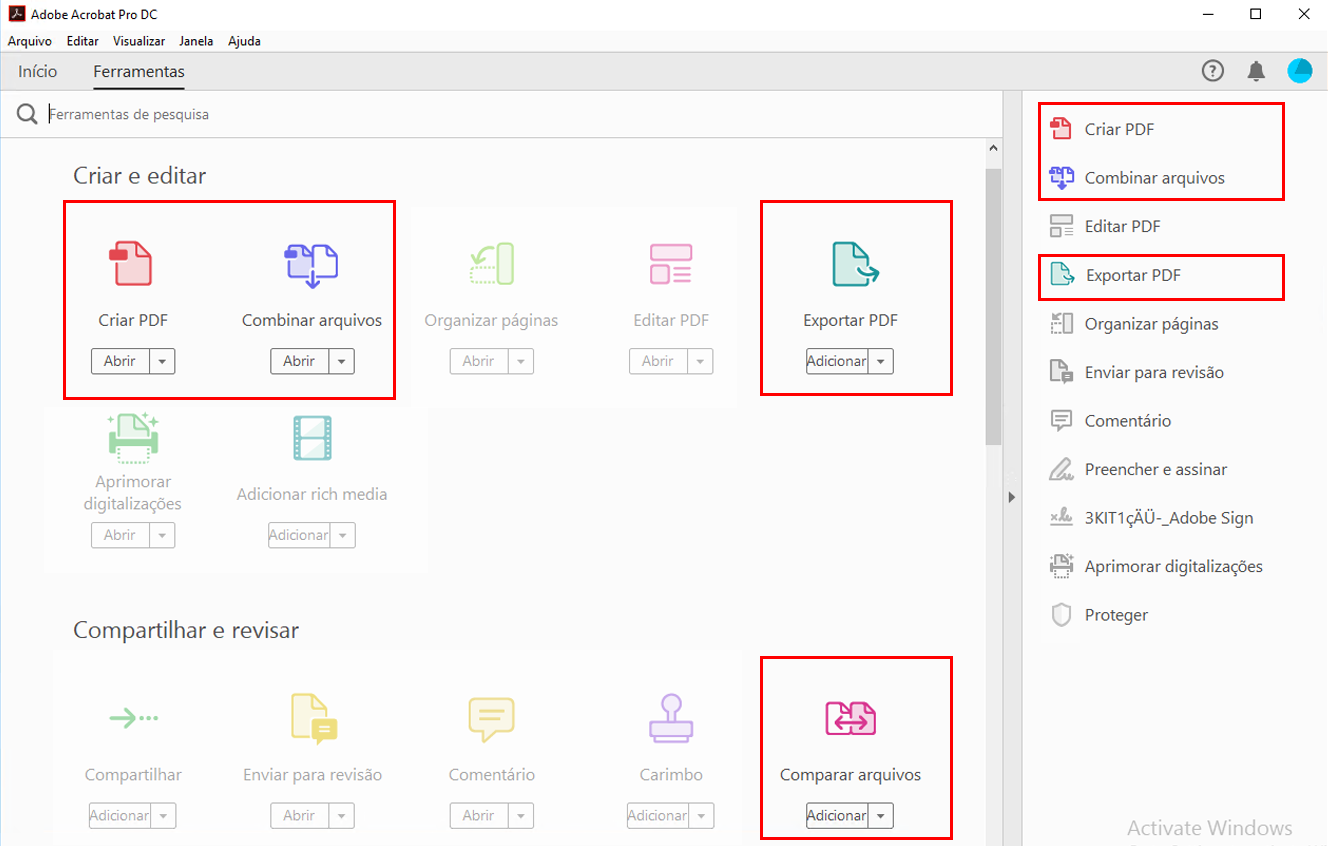Click Abrir under the Enviar para revisão tile
1328x846 pixels.
pyautogui.click(x=299, y=816)
